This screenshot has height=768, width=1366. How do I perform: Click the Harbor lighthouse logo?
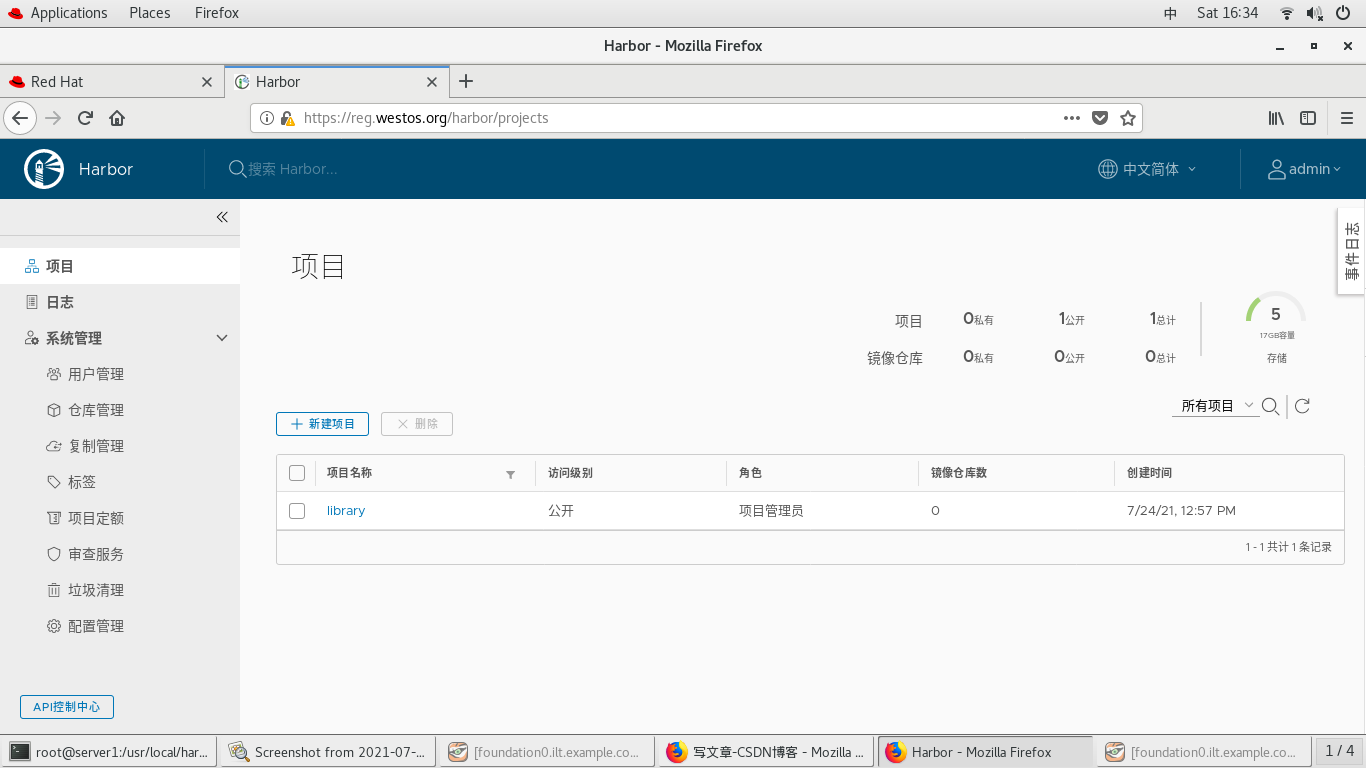44,169
